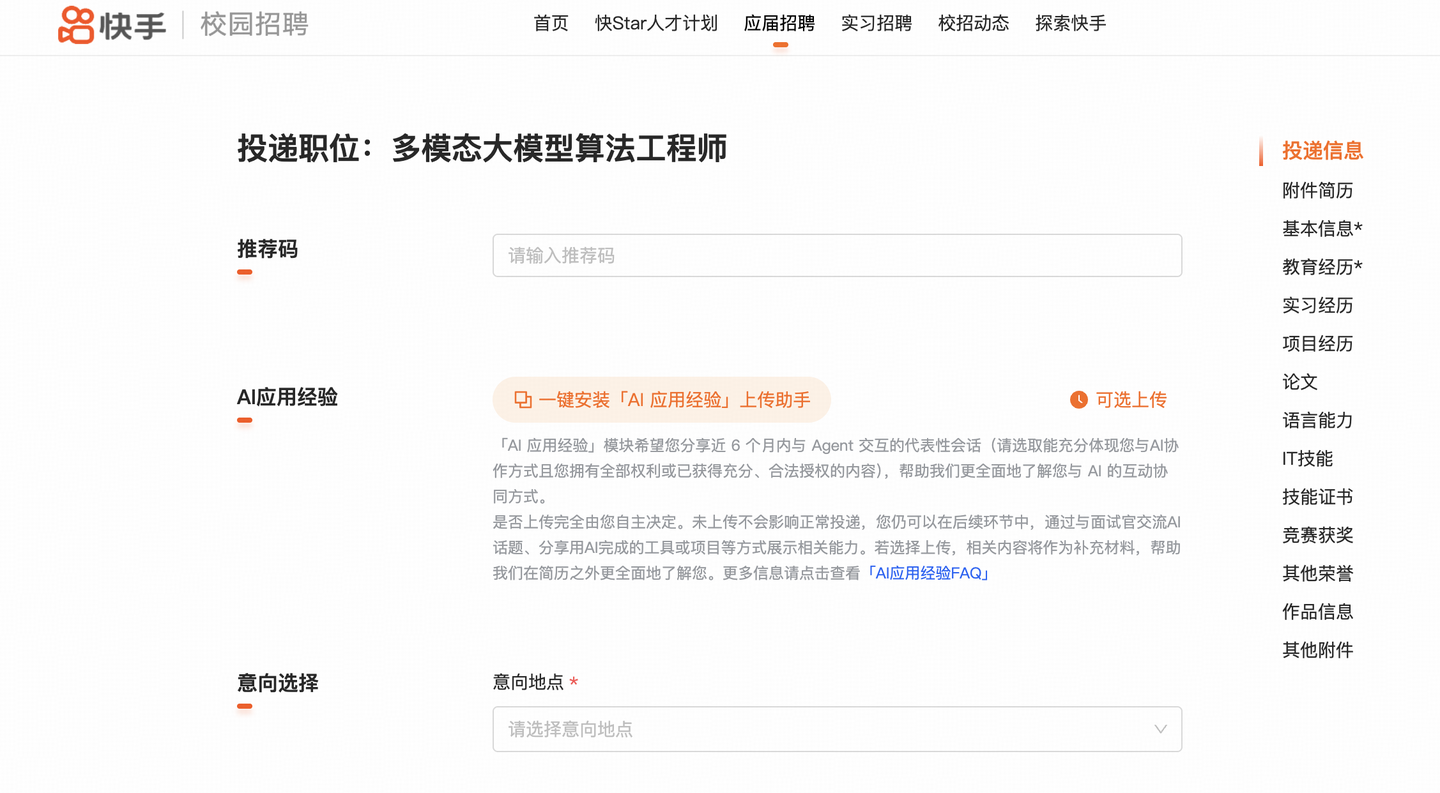
Task: Jump to 项目经历 in the sidebar
Action: pyautogui.click(x=1317, y=344)
